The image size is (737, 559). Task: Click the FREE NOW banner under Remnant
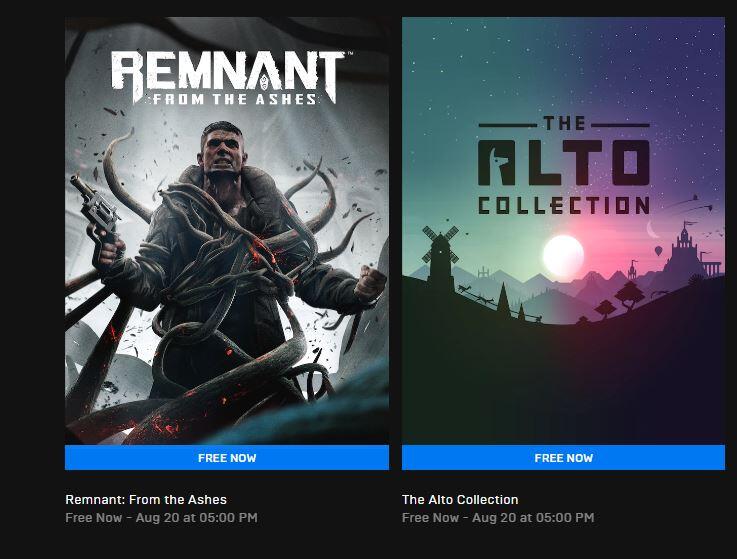pos(227,458)
